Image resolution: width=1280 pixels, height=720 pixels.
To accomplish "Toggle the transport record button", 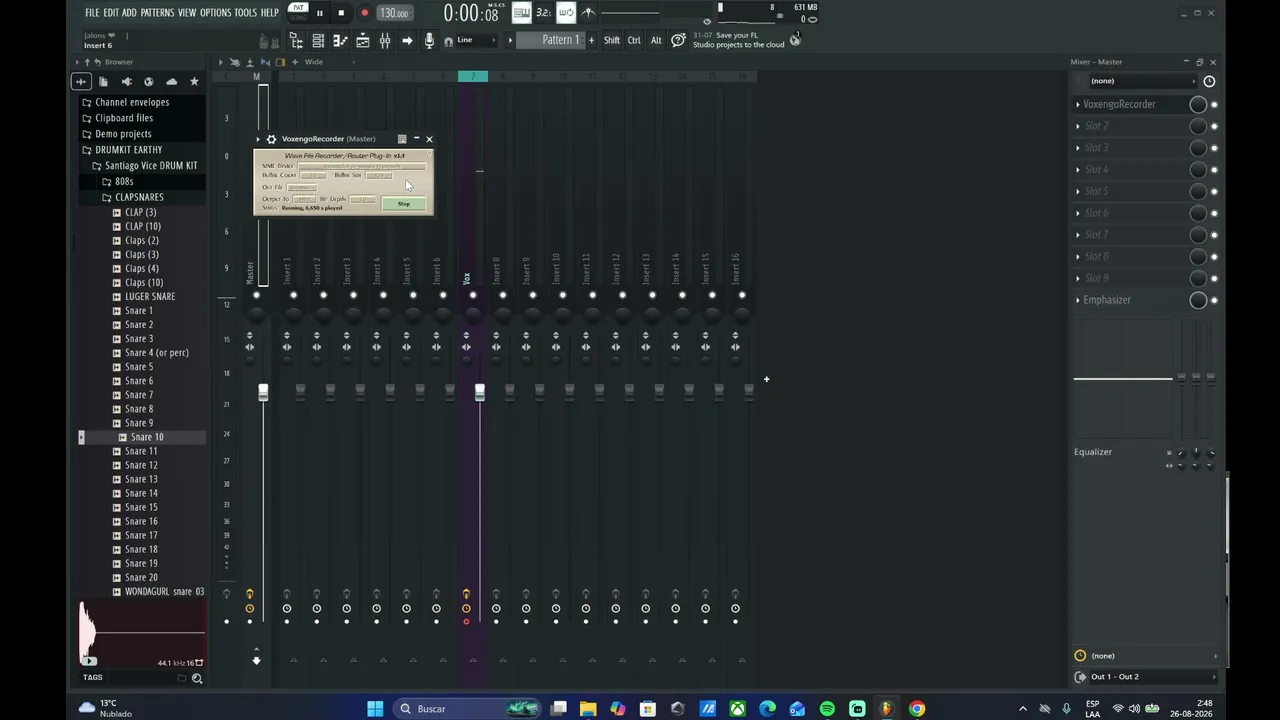I will pos(364,13).
